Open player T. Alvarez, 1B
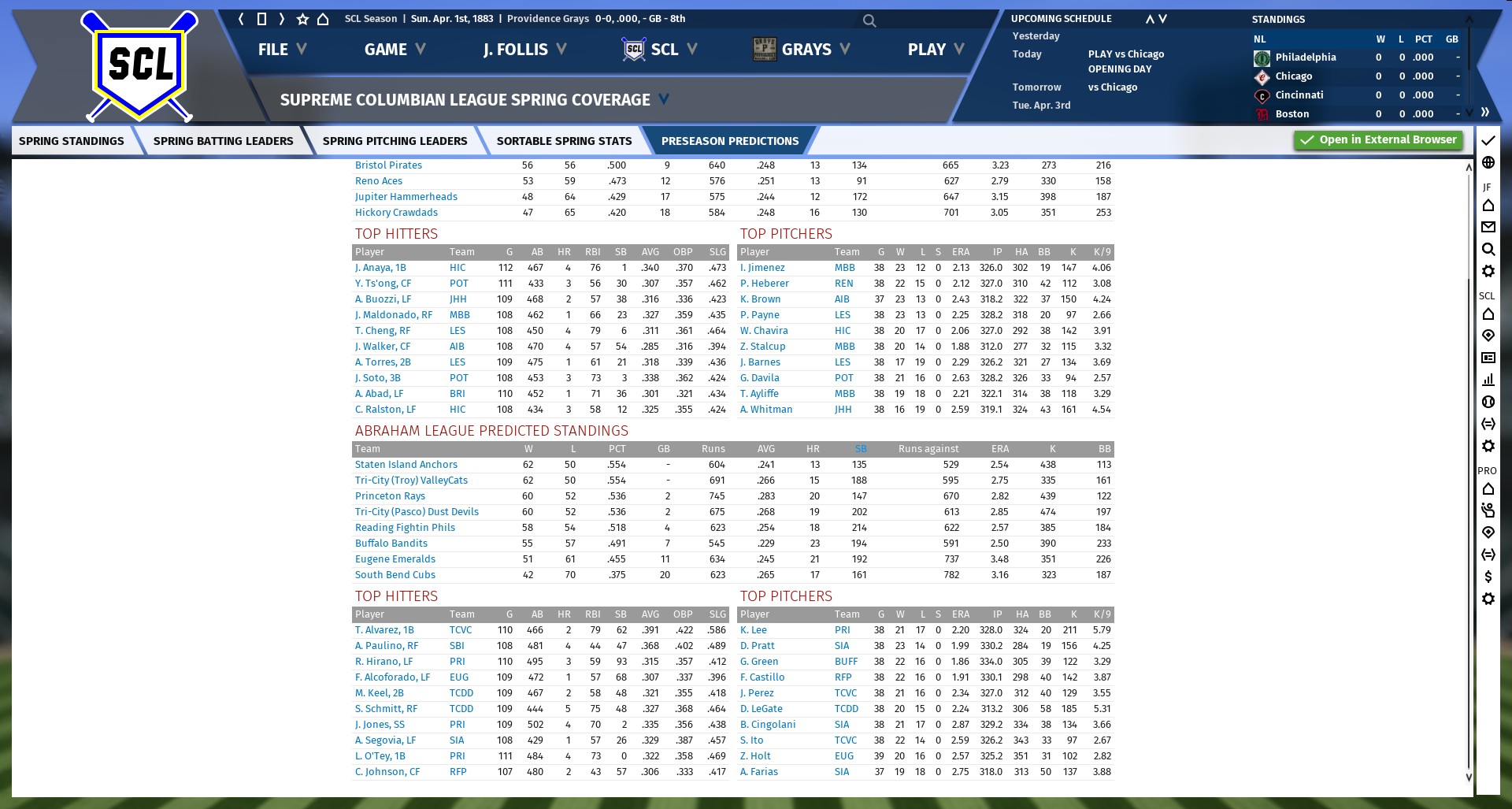This screenshot has height=809, width=1512. tap(384, 630)
